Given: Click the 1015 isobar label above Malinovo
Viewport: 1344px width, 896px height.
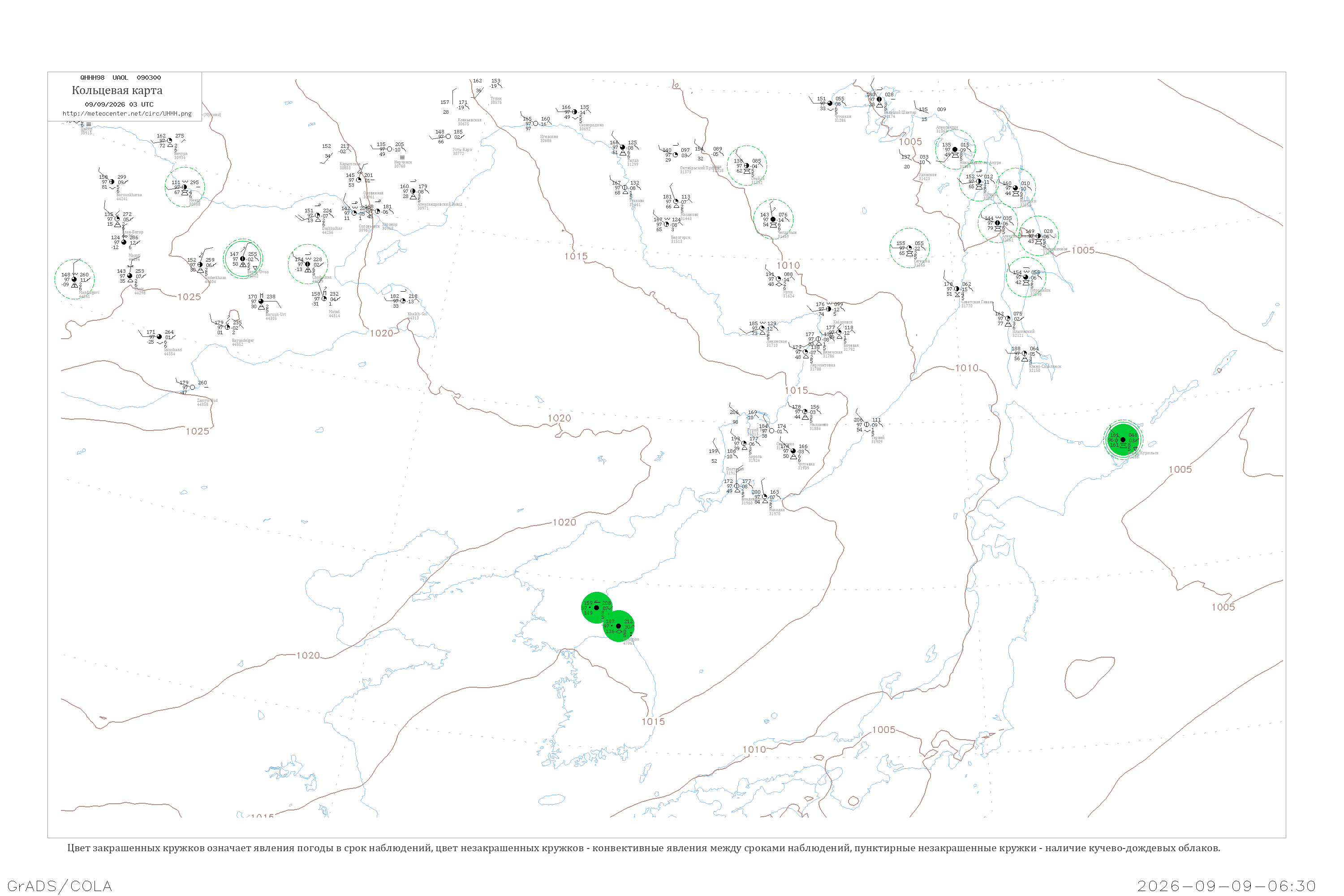Looking at the screenshot, I should (x=796, y=390).
